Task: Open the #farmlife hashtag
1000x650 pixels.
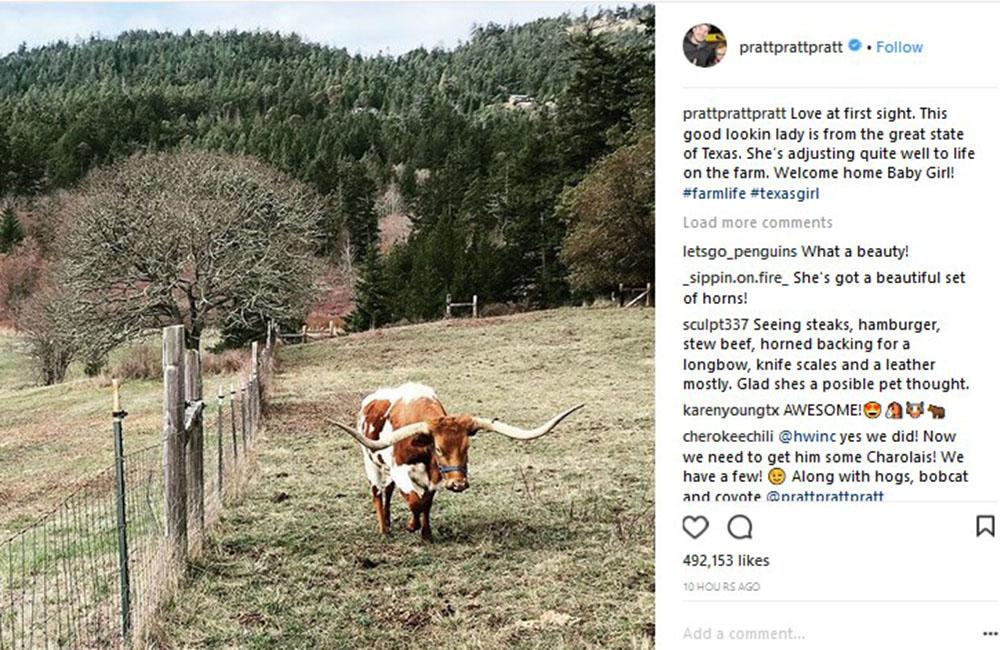Action: tap(714, 193)
